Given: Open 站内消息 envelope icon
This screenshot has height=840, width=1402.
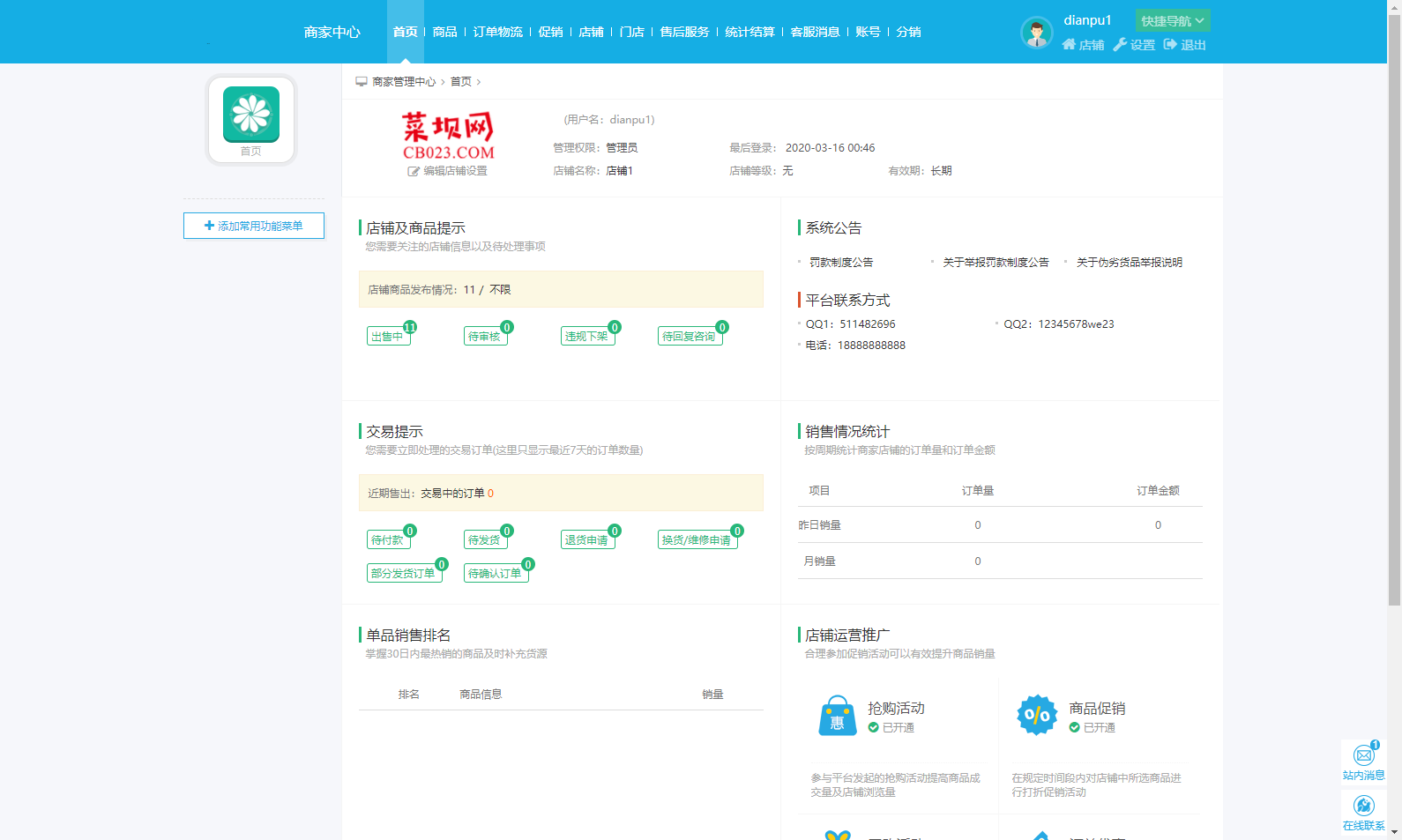Looking at the screenshot, I should click(x=1364, y=755).
